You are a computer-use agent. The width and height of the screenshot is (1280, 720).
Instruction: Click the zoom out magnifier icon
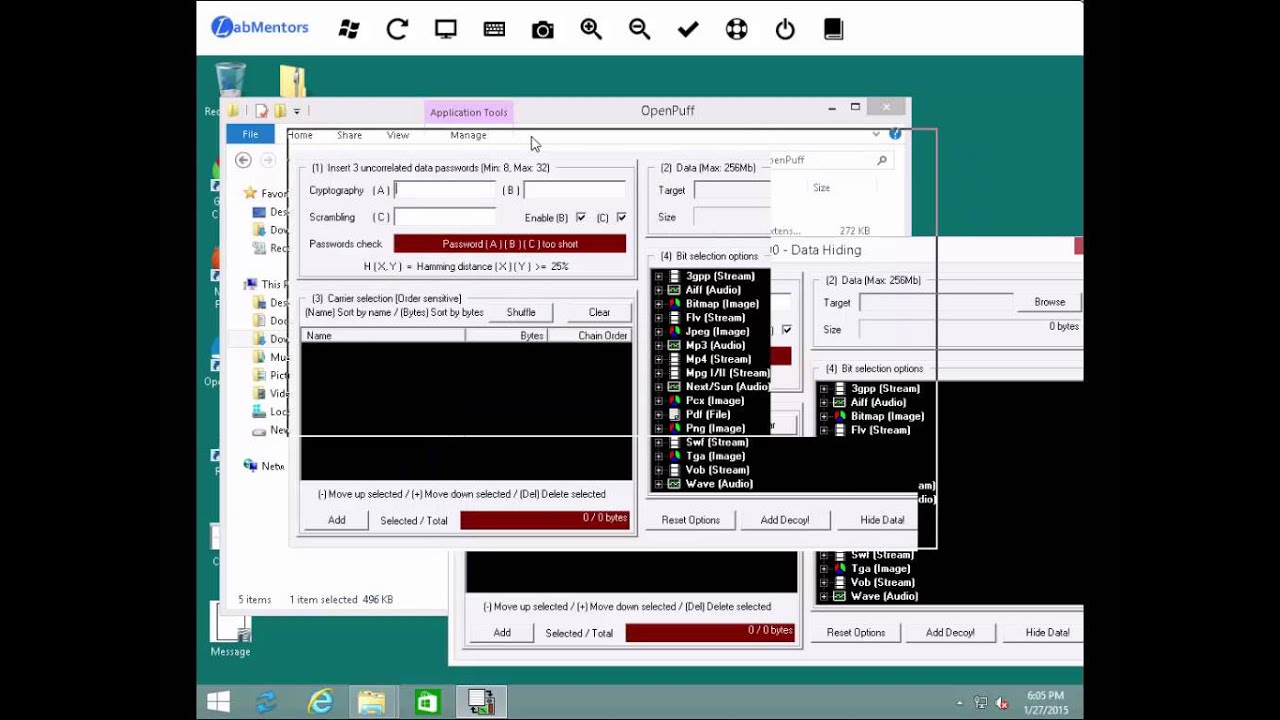[x=640, y=29]
